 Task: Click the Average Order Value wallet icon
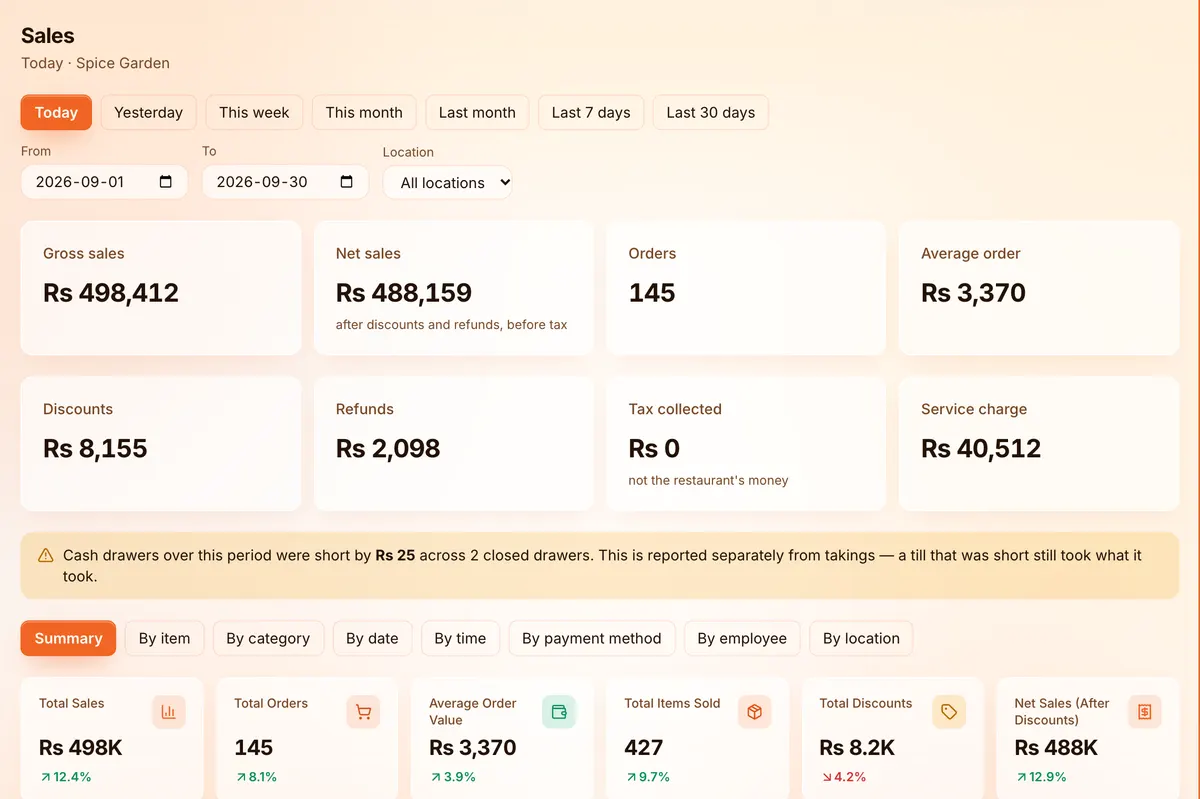pyautogui.click(x=559, y=712)
